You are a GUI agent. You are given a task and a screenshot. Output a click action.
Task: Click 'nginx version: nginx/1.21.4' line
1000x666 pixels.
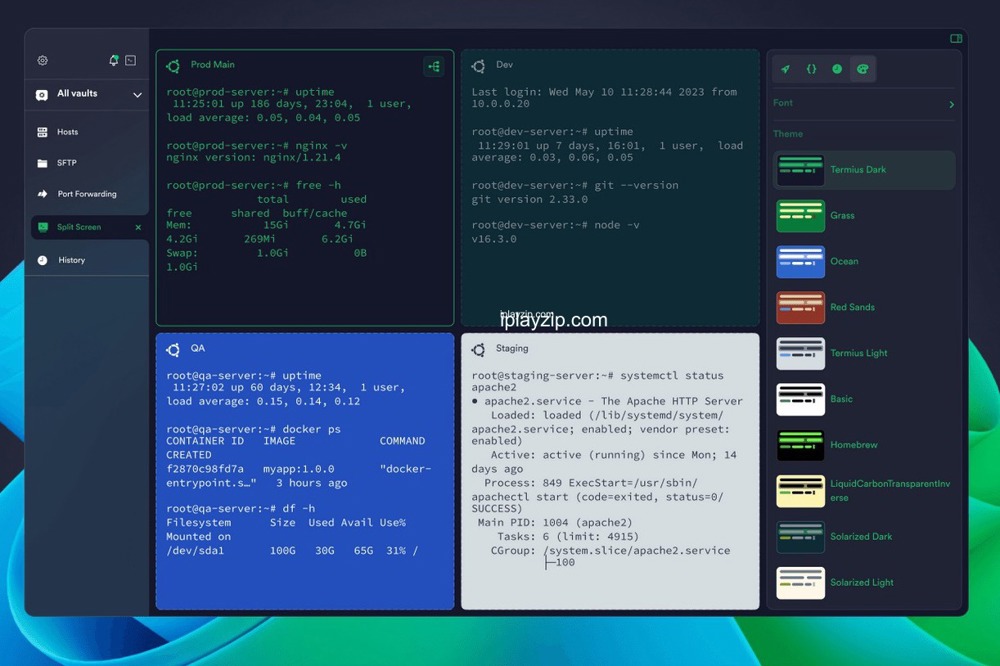pos(254,158)
